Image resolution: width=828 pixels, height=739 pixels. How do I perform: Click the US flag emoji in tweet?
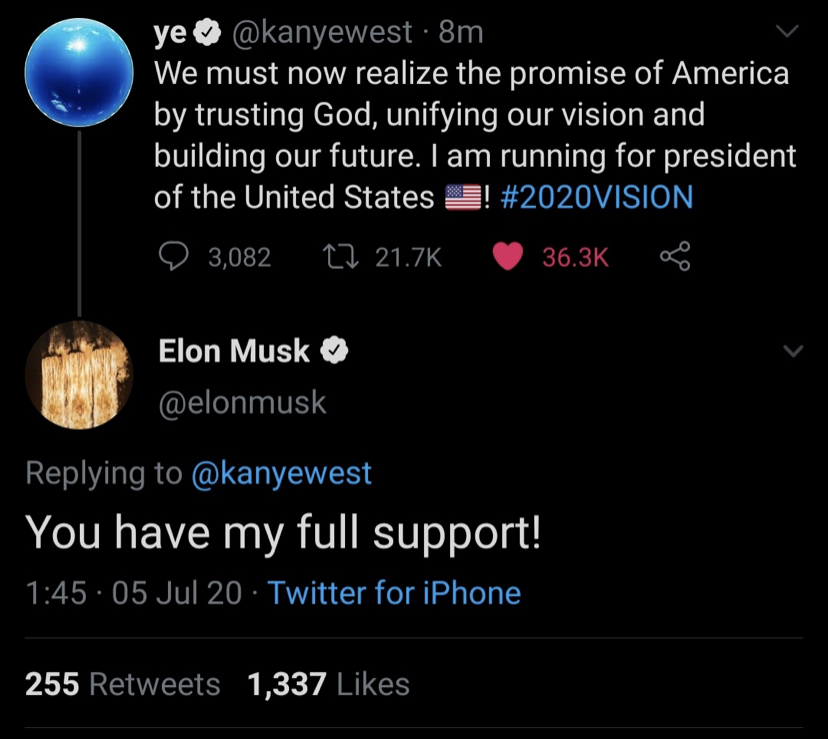point(462,197)
